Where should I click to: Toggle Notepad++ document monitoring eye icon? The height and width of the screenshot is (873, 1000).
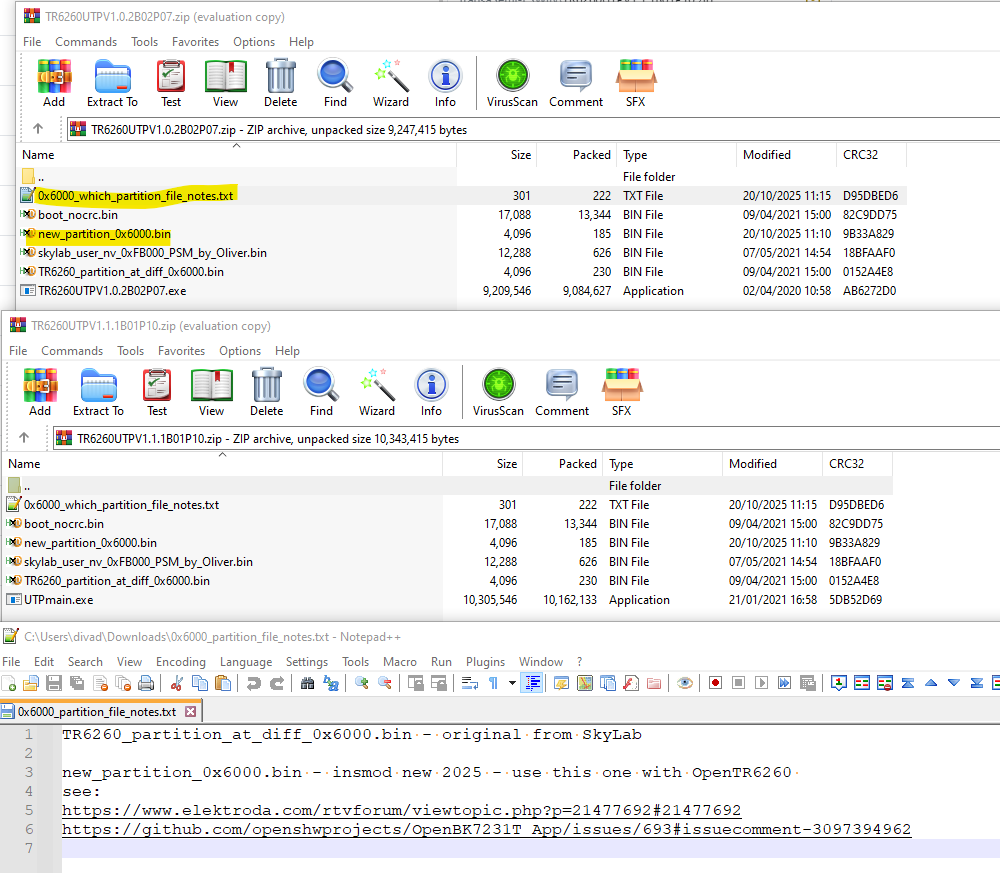tap(685, 683)
